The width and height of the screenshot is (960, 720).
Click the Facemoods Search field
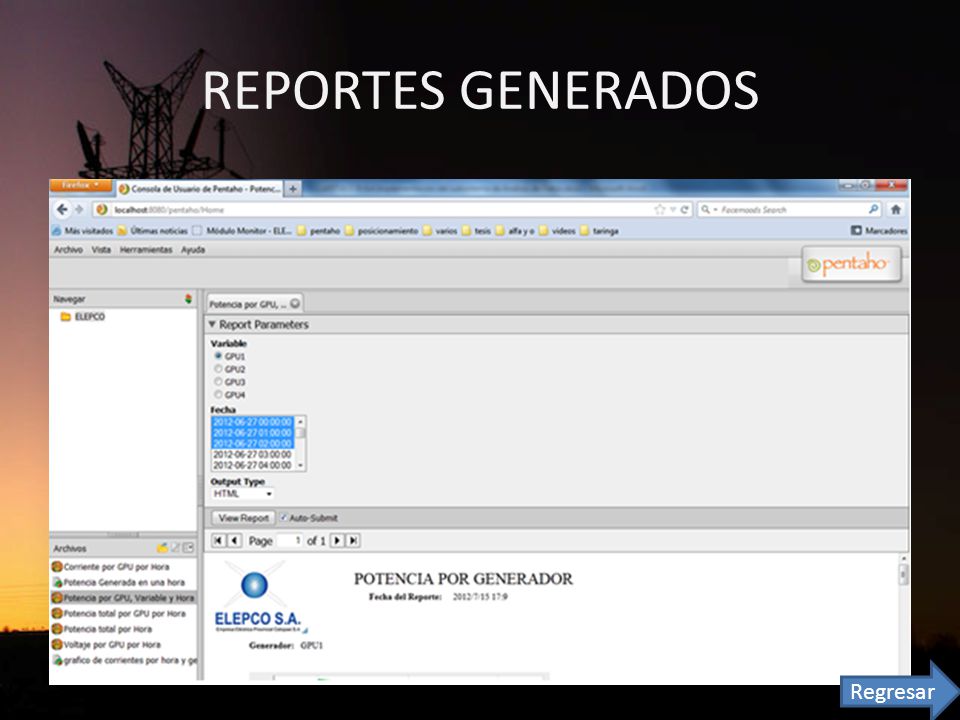coord(793,209)
